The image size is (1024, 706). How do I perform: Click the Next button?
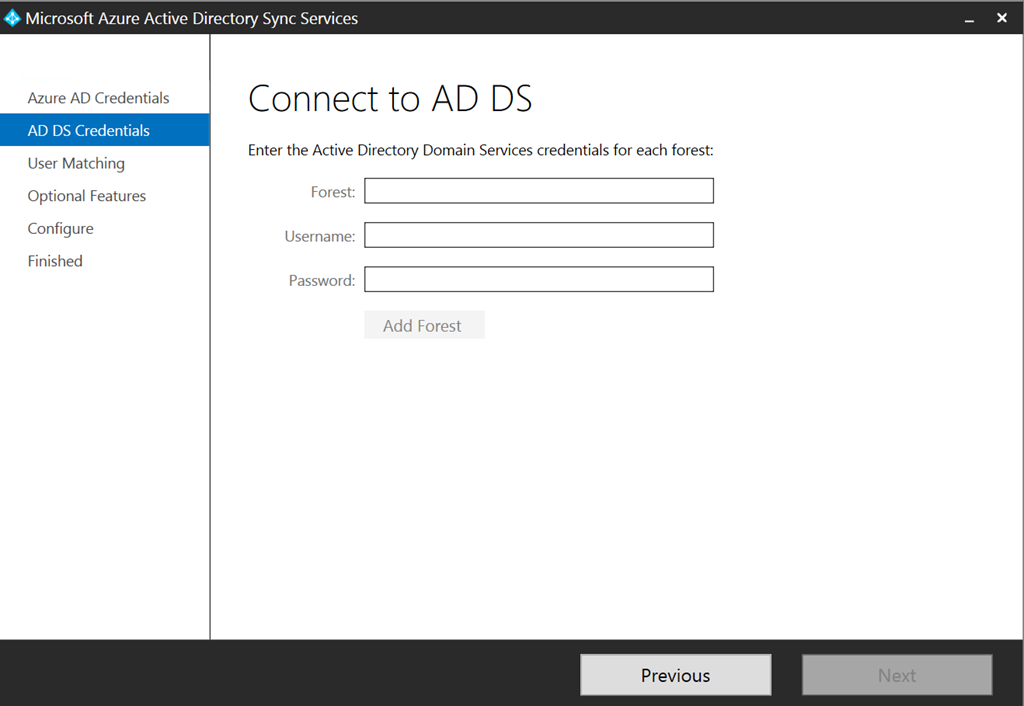pyautogui.click(x=896, y=675)
